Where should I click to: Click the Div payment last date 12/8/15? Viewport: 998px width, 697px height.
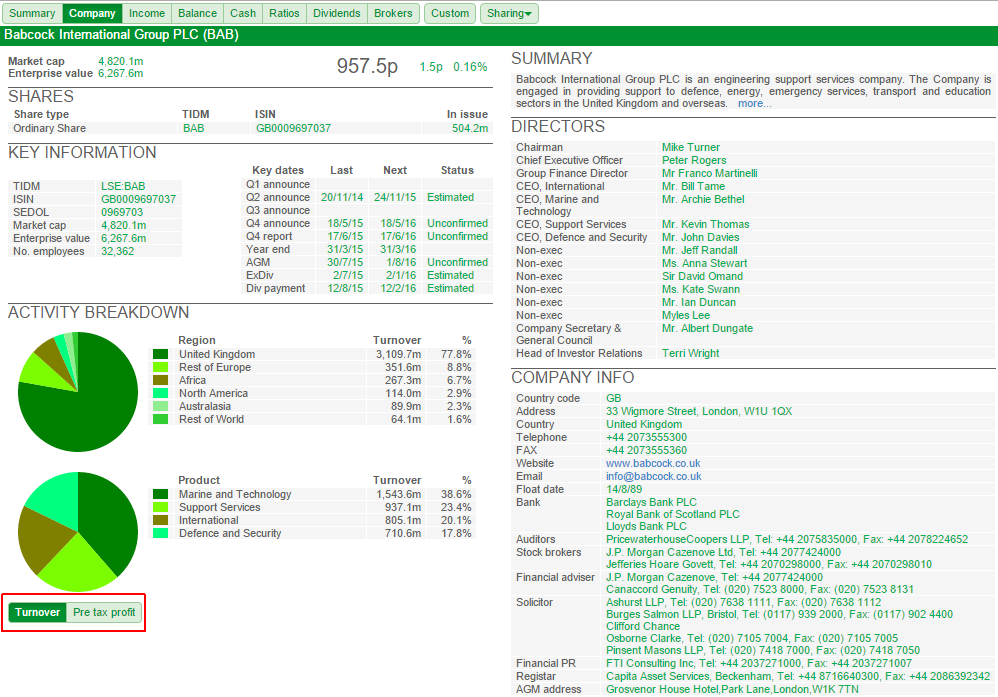click(x=345, y=288)
